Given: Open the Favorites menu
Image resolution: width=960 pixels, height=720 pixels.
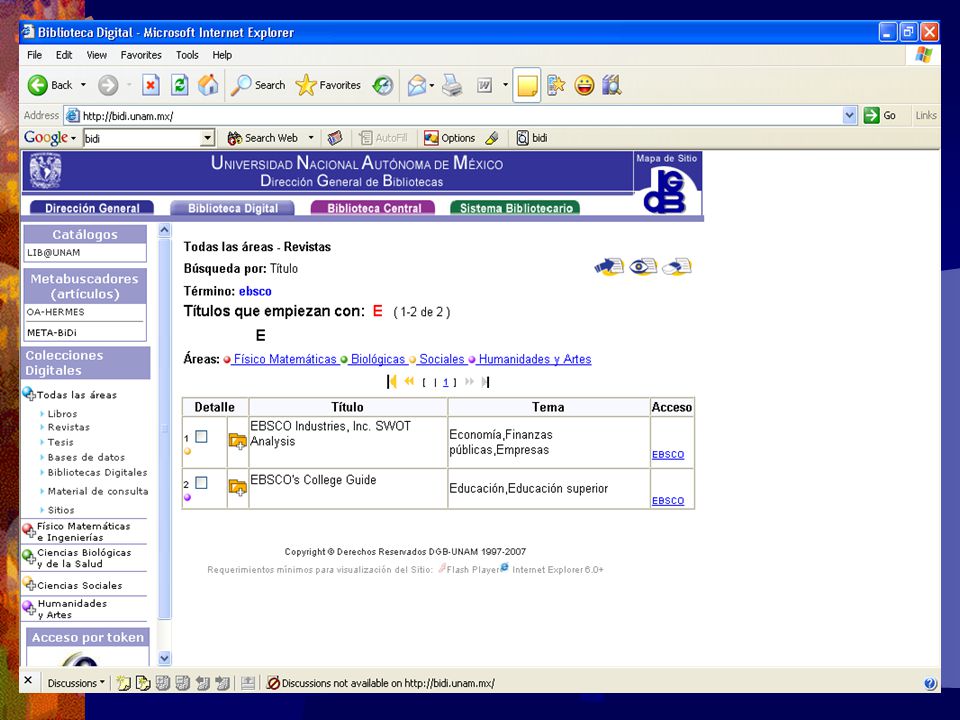Looking at the screenshot, I should tap(141, 55).
